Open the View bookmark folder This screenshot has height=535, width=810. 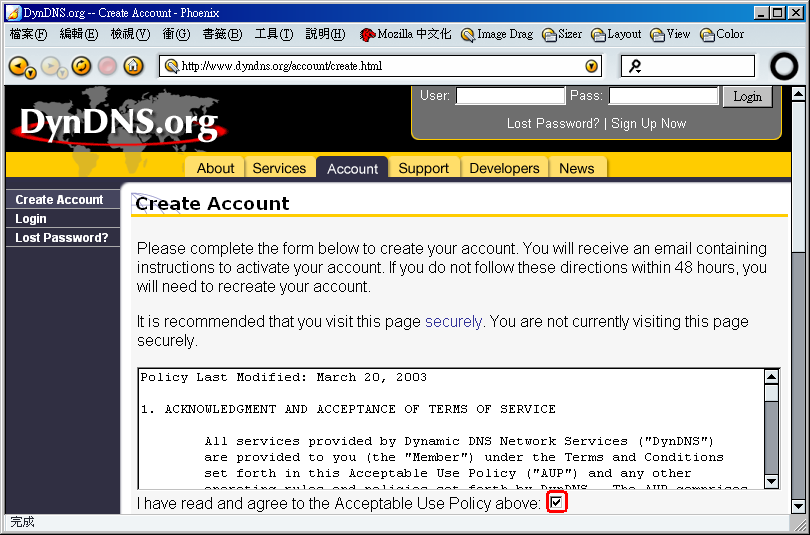[x=670, y=35]
